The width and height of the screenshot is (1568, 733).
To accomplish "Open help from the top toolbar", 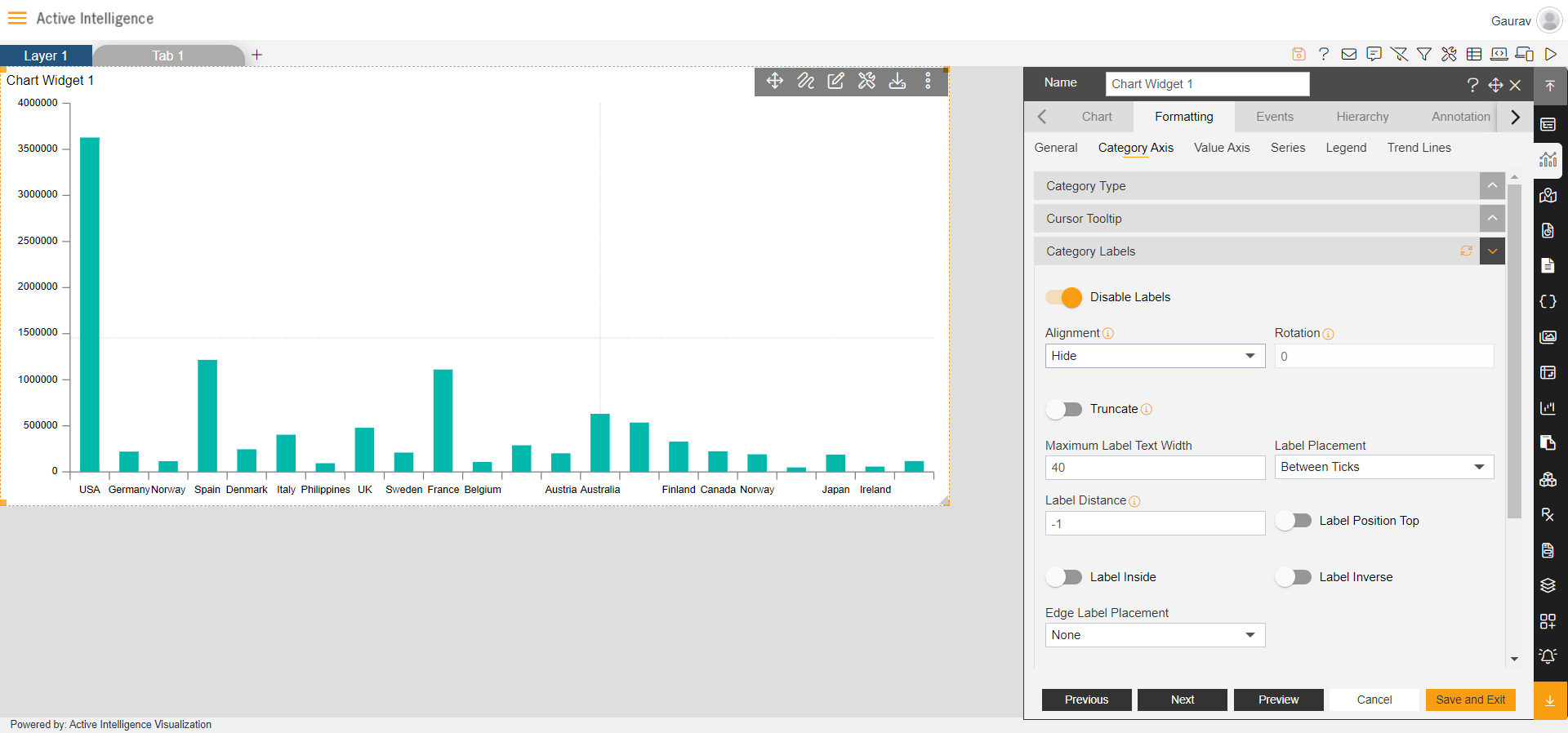I will click(x=1324, y=54).
